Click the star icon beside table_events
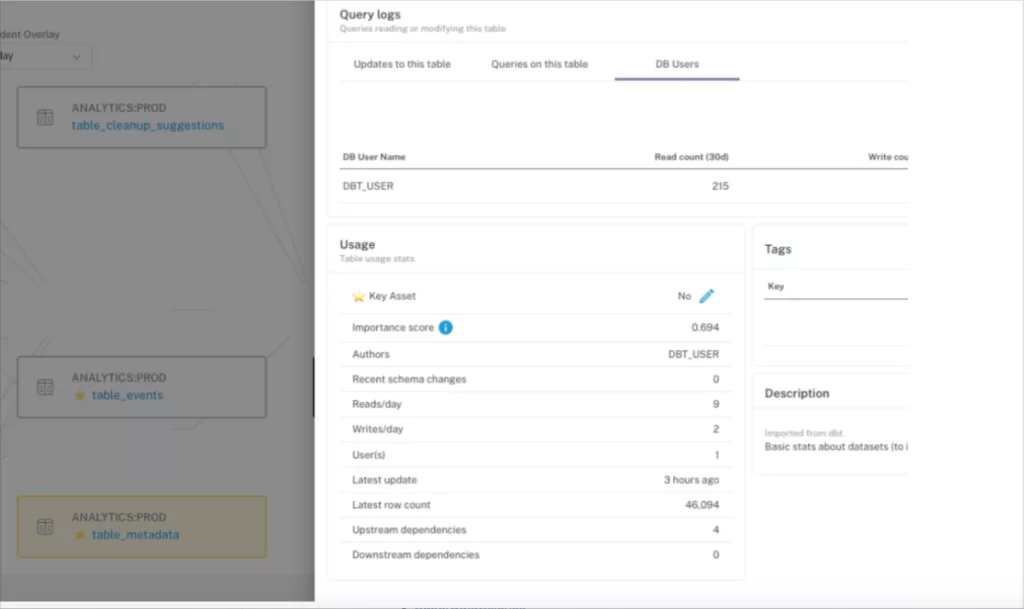 [x=80, y=396]
